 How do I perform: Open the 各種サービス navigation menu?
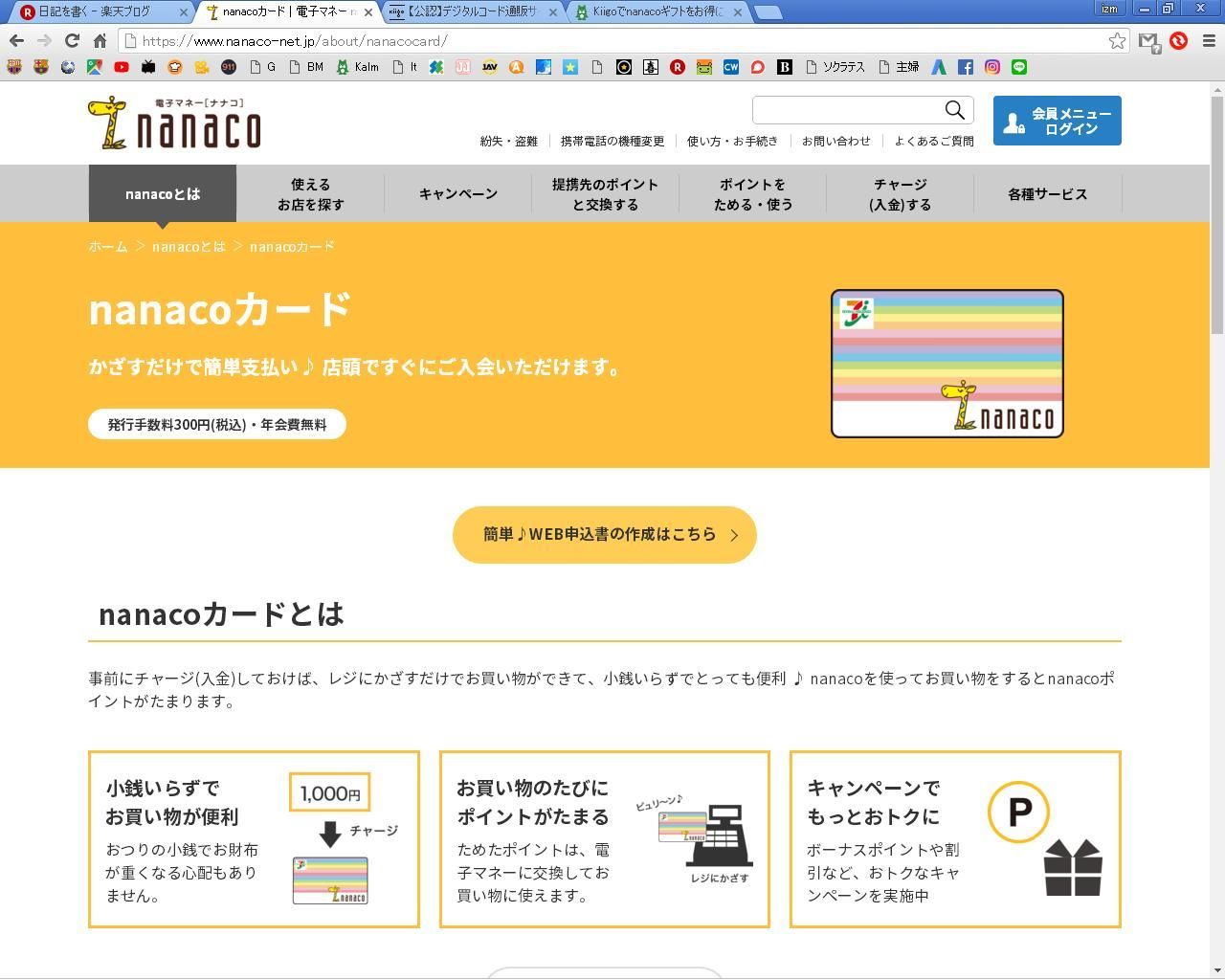tap(1047, 193)
